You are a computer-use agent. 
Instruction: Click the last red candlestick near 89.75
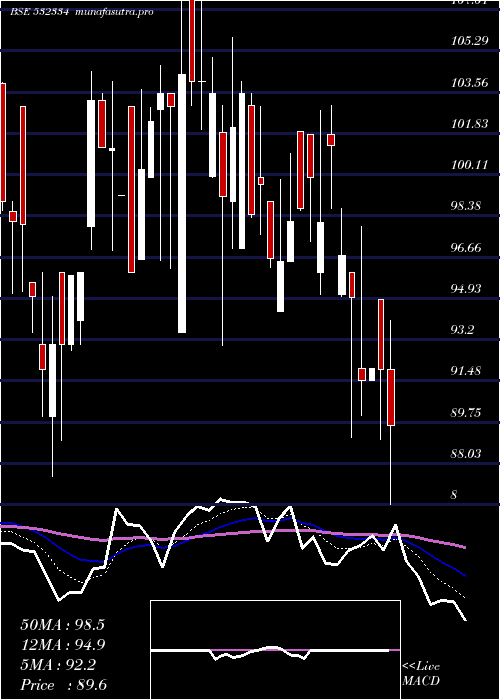391,397
